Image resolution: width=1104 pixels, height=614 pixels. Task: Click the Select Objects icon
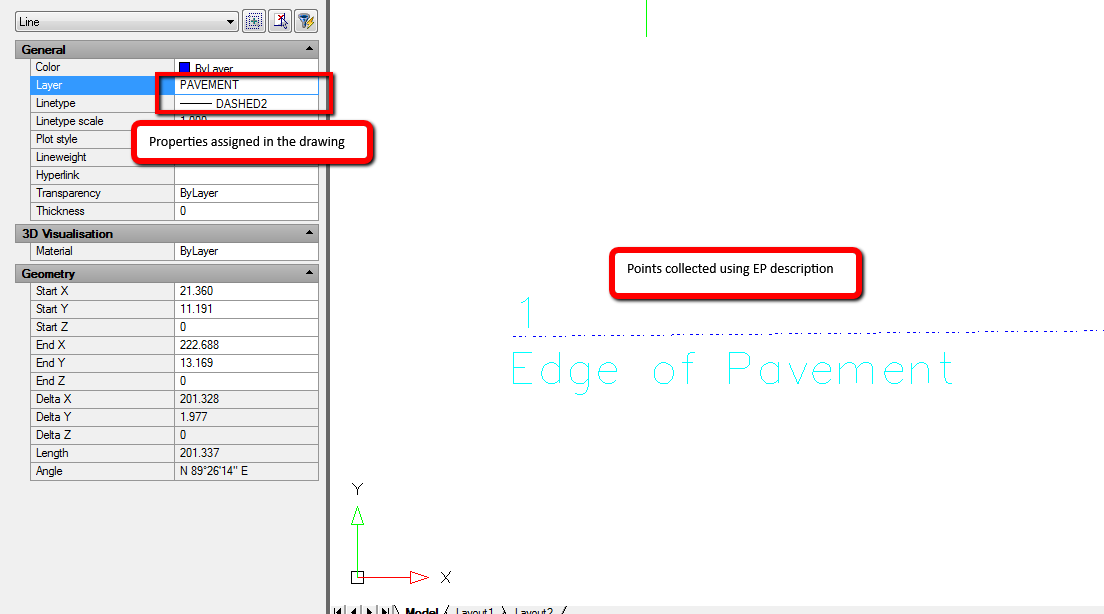tap(280, 21)
